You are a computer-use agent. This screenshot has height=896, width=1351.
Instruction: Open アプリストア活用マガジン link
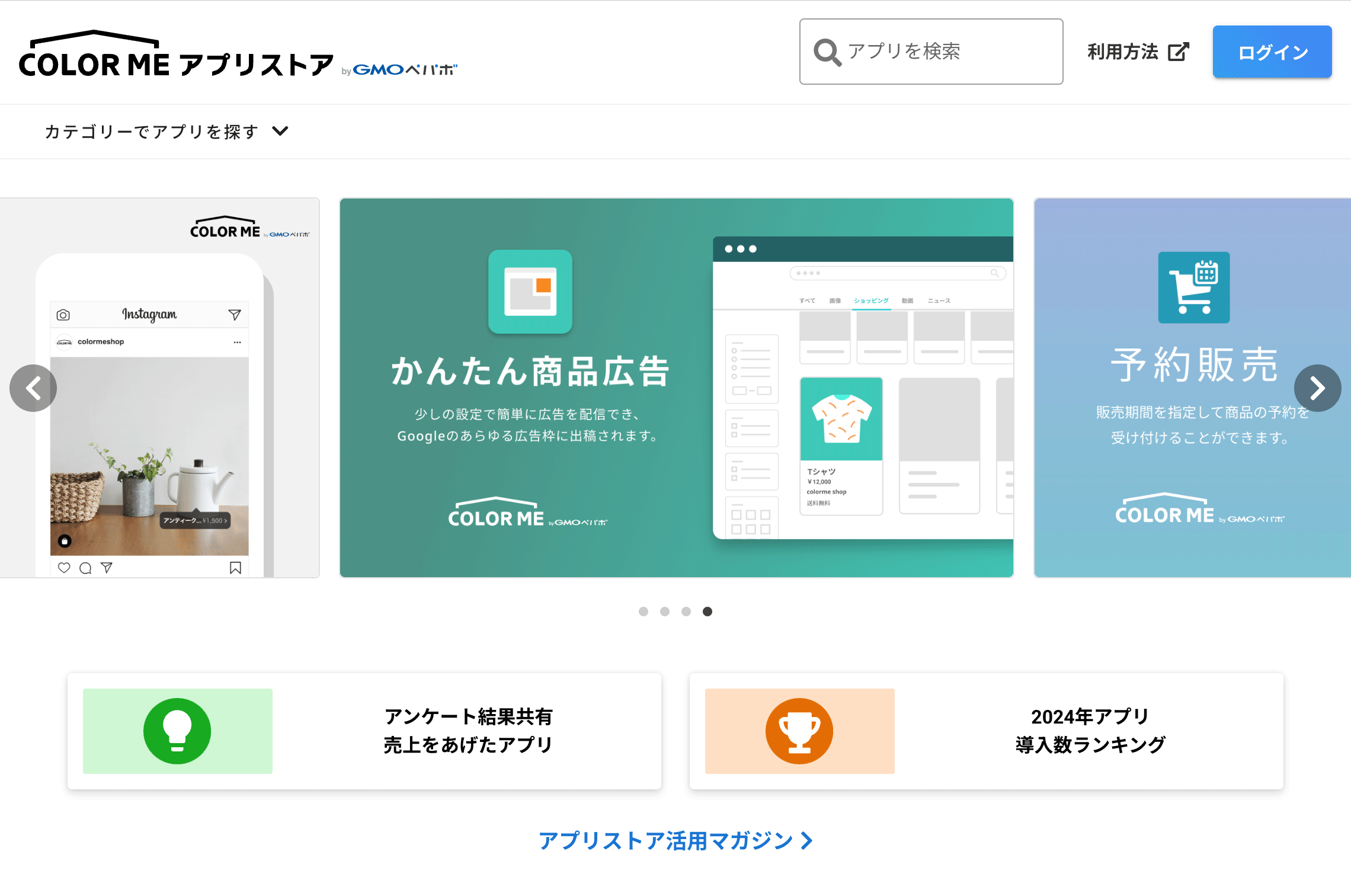[x=675, y=840]
